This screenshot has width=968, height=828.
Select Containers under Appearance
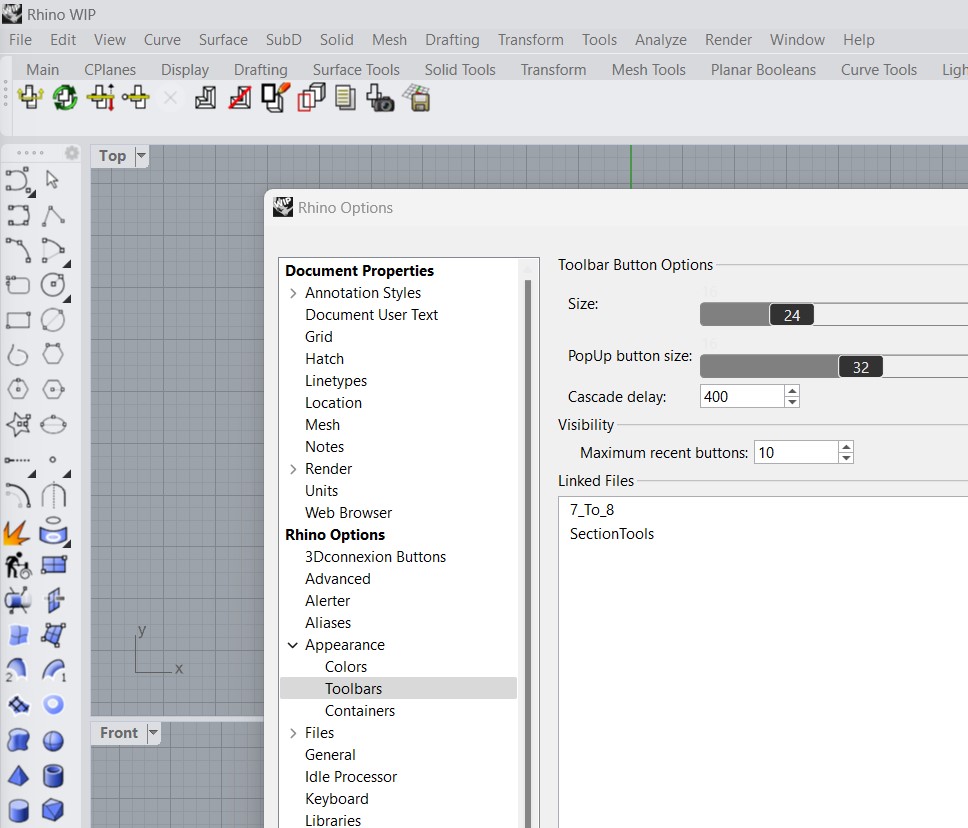coord(360,711)
